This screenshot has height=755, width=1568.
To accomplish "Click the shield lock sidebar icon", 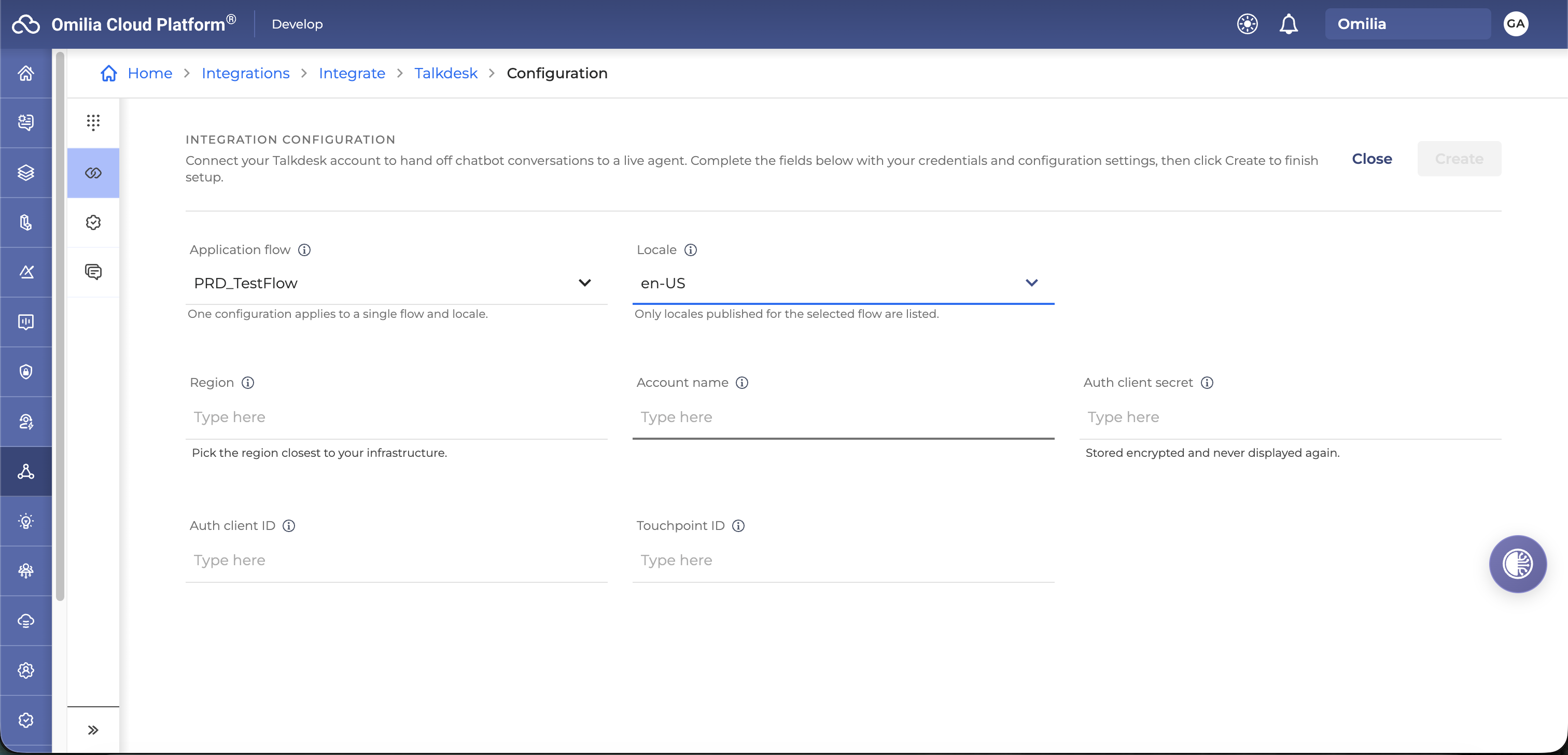I will click(x=25, y=372).
